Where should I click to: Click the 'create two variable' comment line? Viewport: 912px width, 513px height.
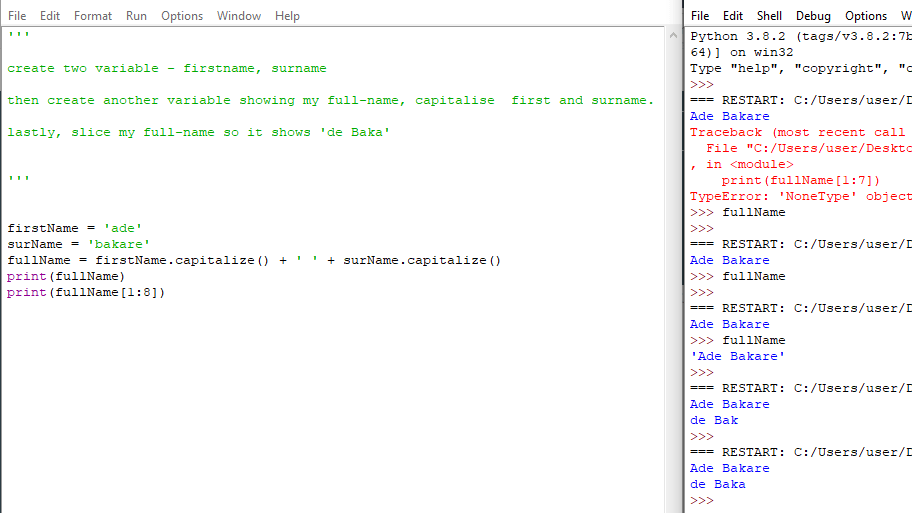coord(167,68)
